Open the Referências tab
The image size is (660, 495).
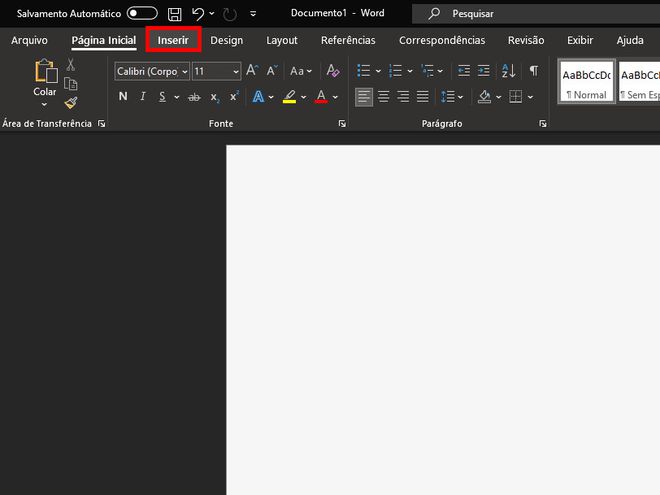[x=348, y=40]
